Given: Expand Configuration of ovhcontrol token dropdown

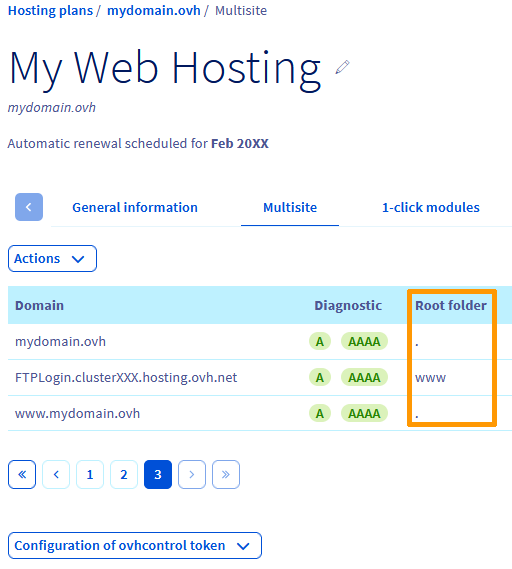Looking at the screenshot, I should pos(135,545).
